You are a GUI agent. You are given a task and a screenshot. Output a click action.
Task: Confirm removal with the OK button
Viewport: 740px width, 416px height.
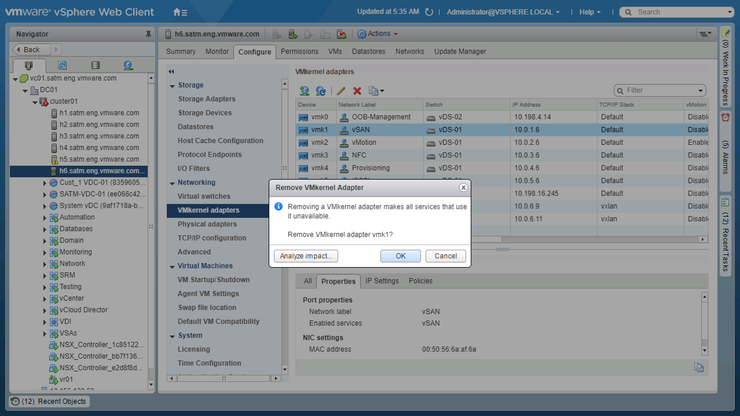tap(401, 256)
